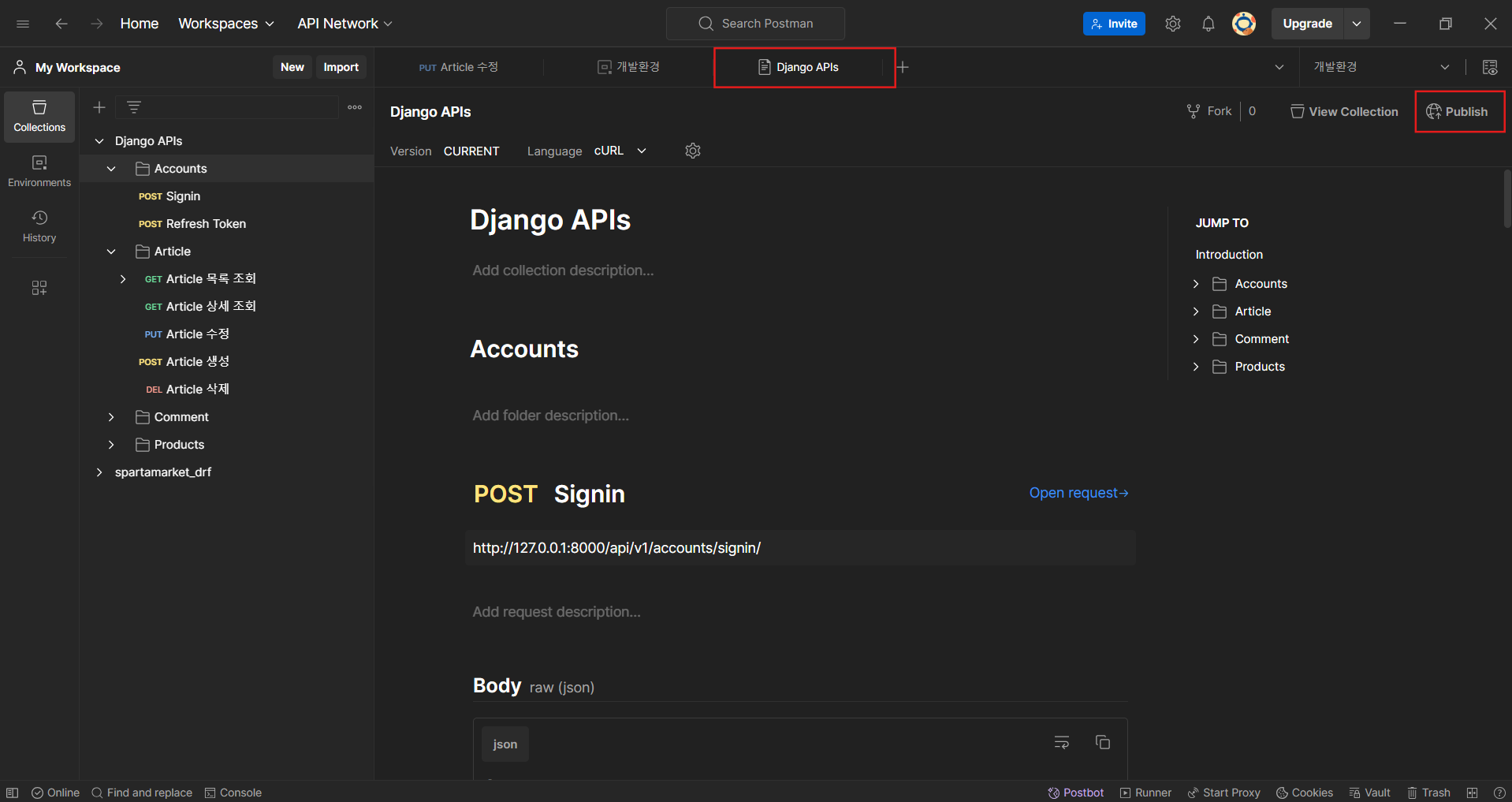Viewport: 1512px width, 802px height.
Task: Expand Article 목록 조회 request examples
Action: (123, 279)
